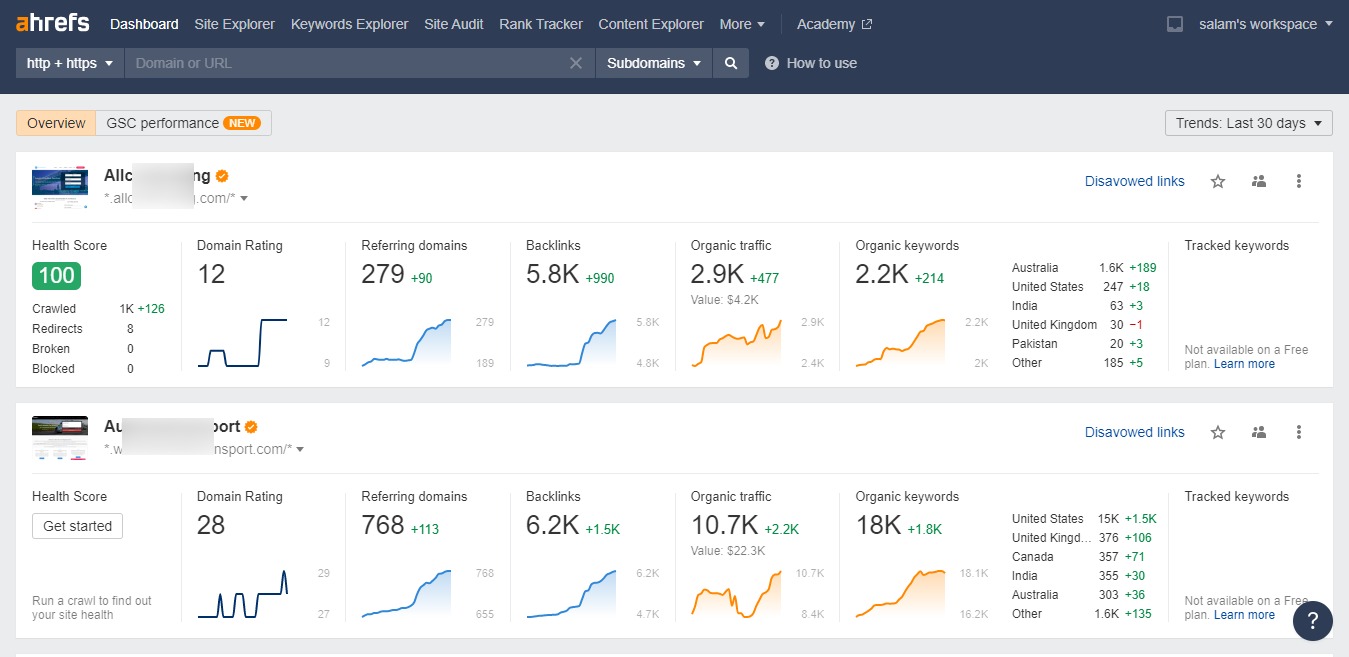Click the Backlinks value 5.8K
1349x657 pixels.
(x=553, y=274)
